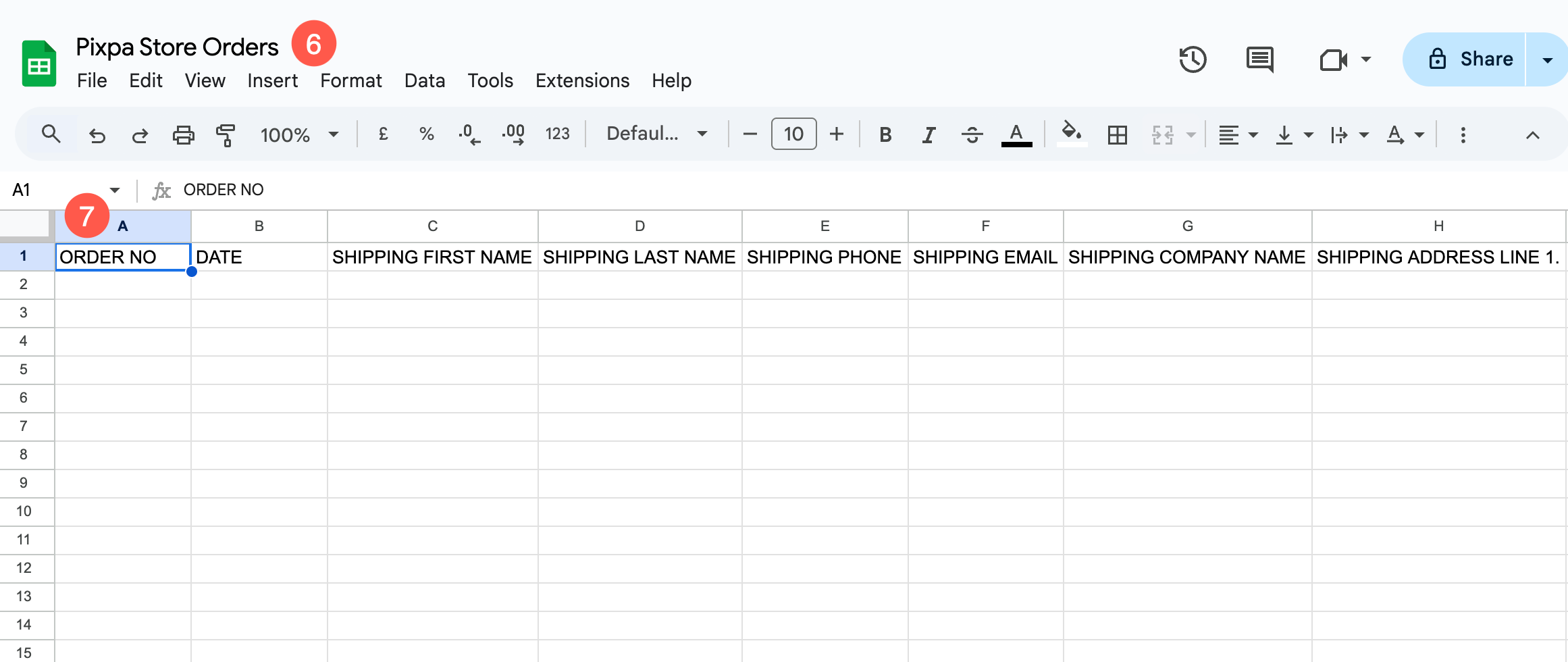Select column C header
The height and width of the screenshot is (662, 1568).
433,226
